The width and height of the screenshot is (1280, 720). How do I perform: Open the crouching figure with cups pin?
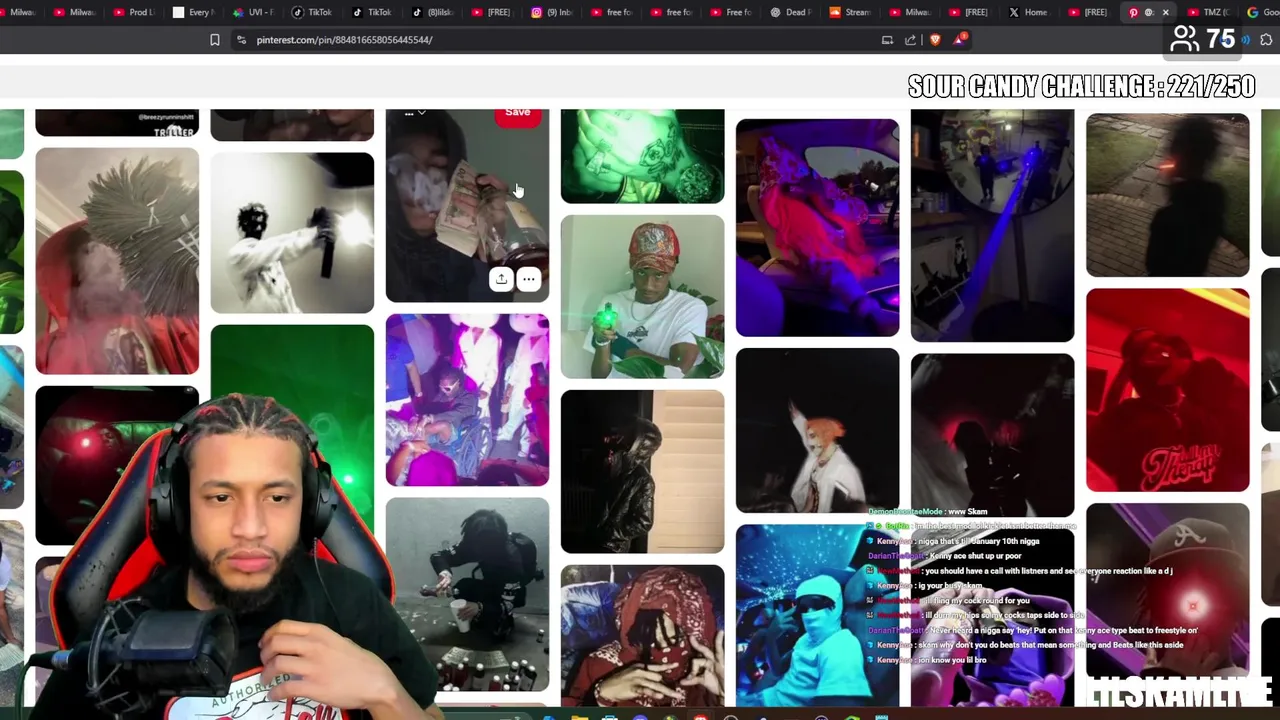[467, 595]
